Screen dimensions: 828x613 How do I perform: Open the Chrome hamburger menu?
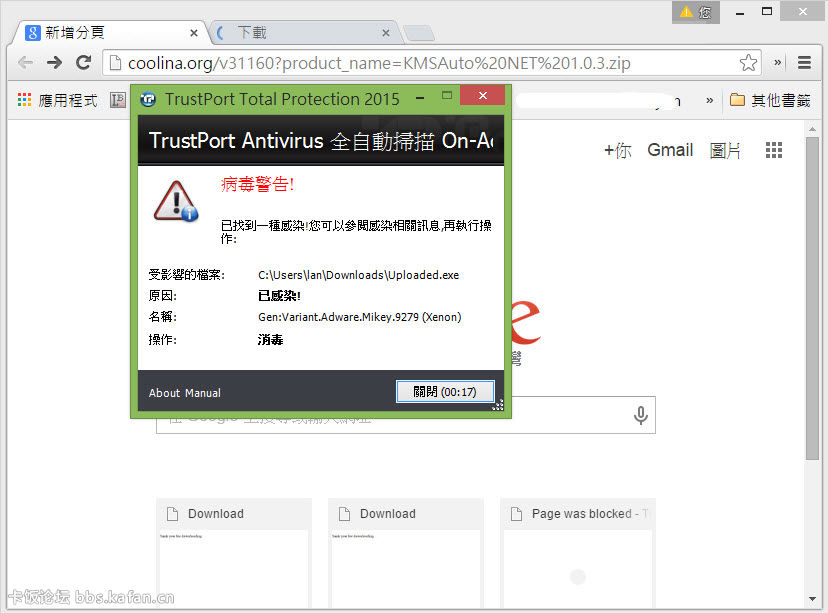point(804,63)
